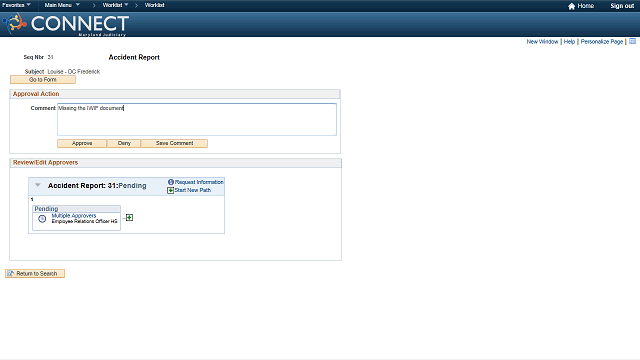Click the Return to Search icon

click(x=11, y=273)
